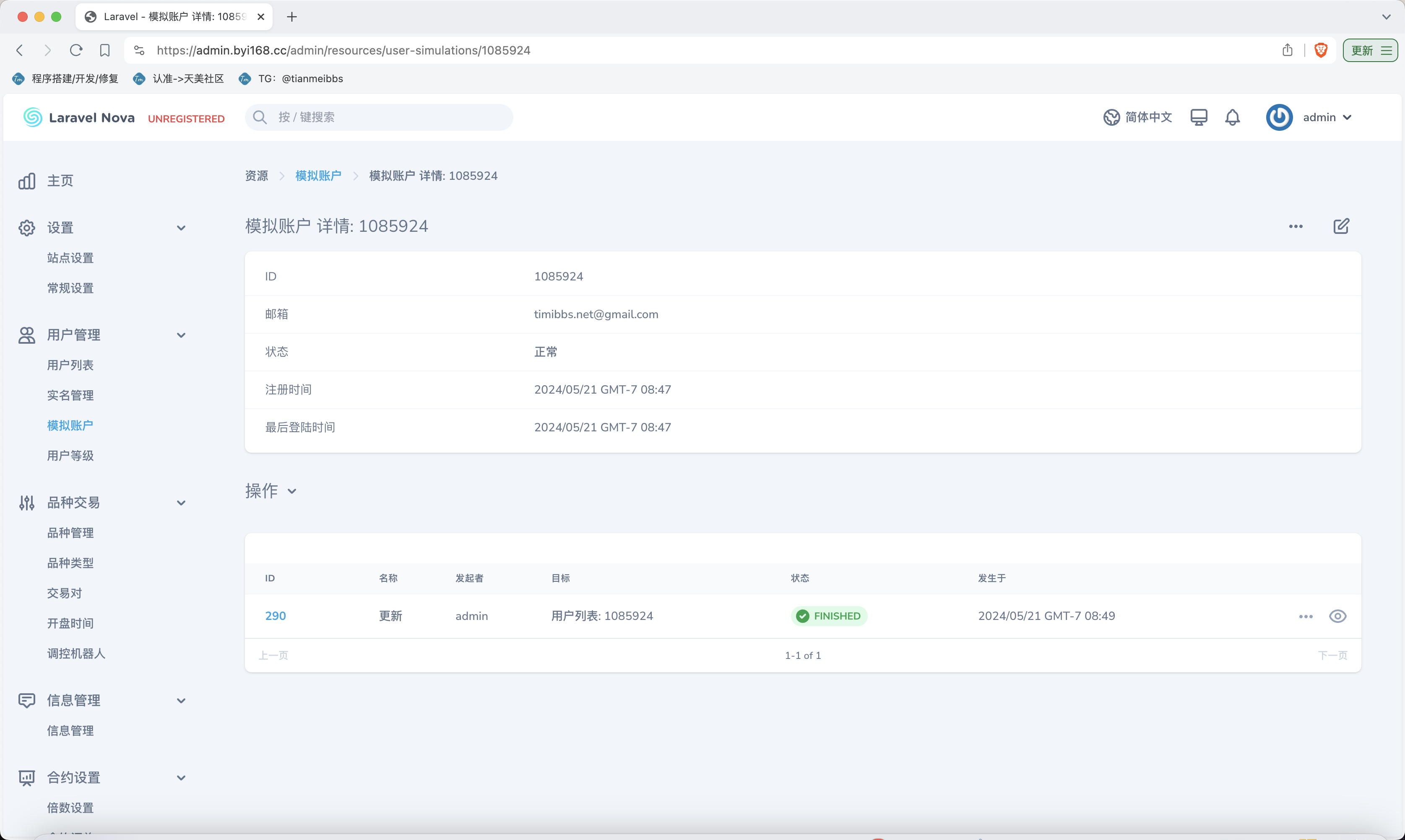
Task: Click the 品种交易 sliders icon
Action: click(x=26, y=503)
